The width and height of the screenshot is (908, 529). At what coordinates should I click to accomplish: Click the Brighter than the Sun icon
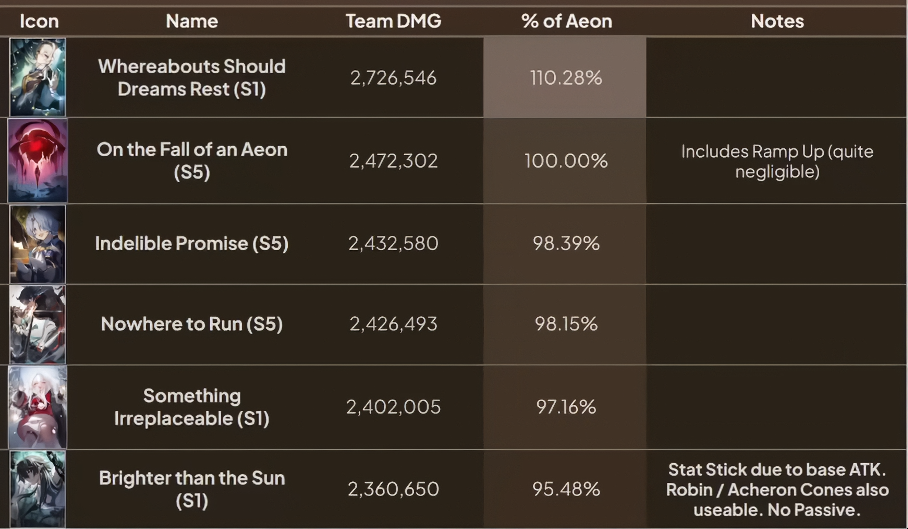(38, 489)
